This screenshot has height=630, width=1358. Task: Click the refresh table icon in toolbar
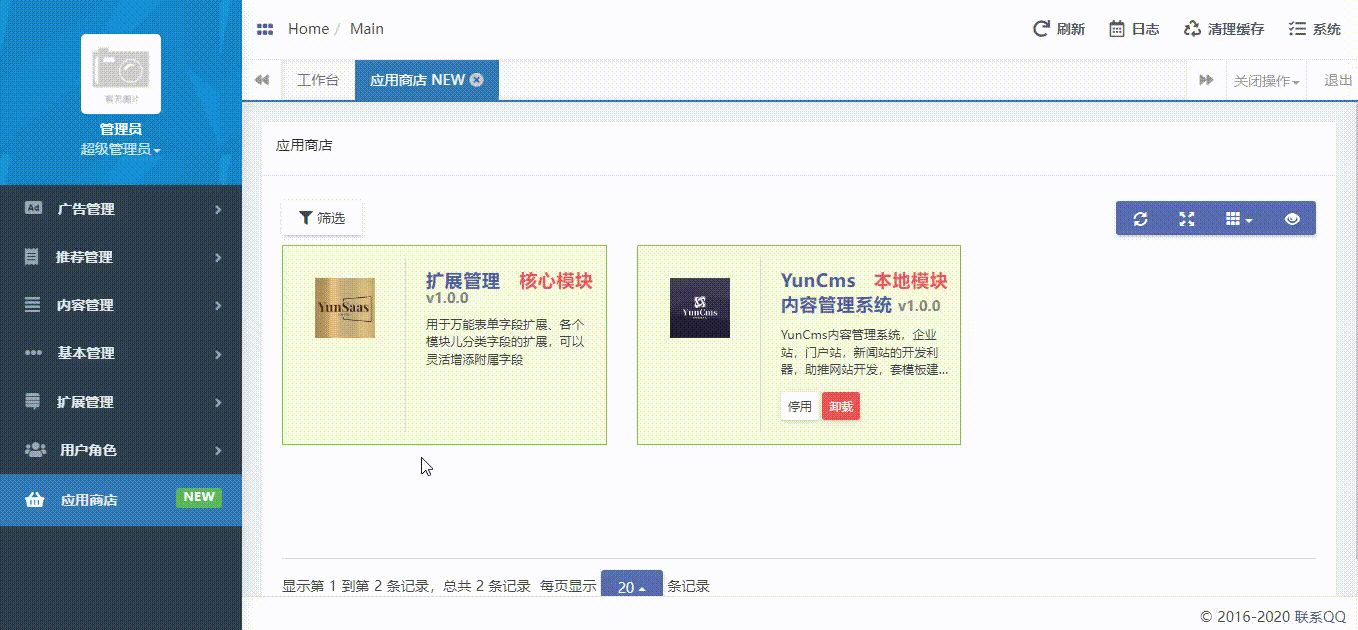point(1140,219)
